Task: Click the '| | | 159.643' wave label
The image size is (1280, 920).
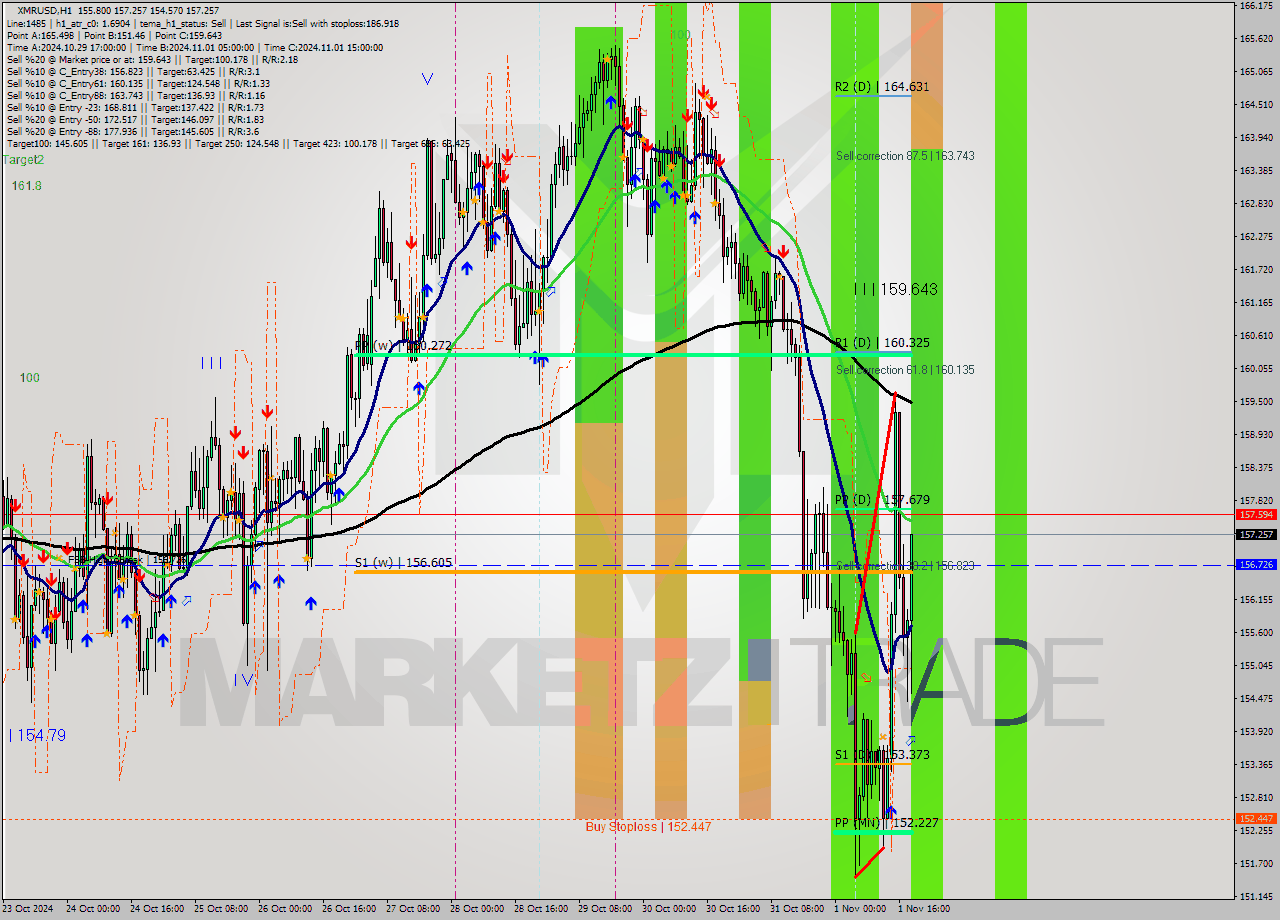Action: tap(896, 289)
